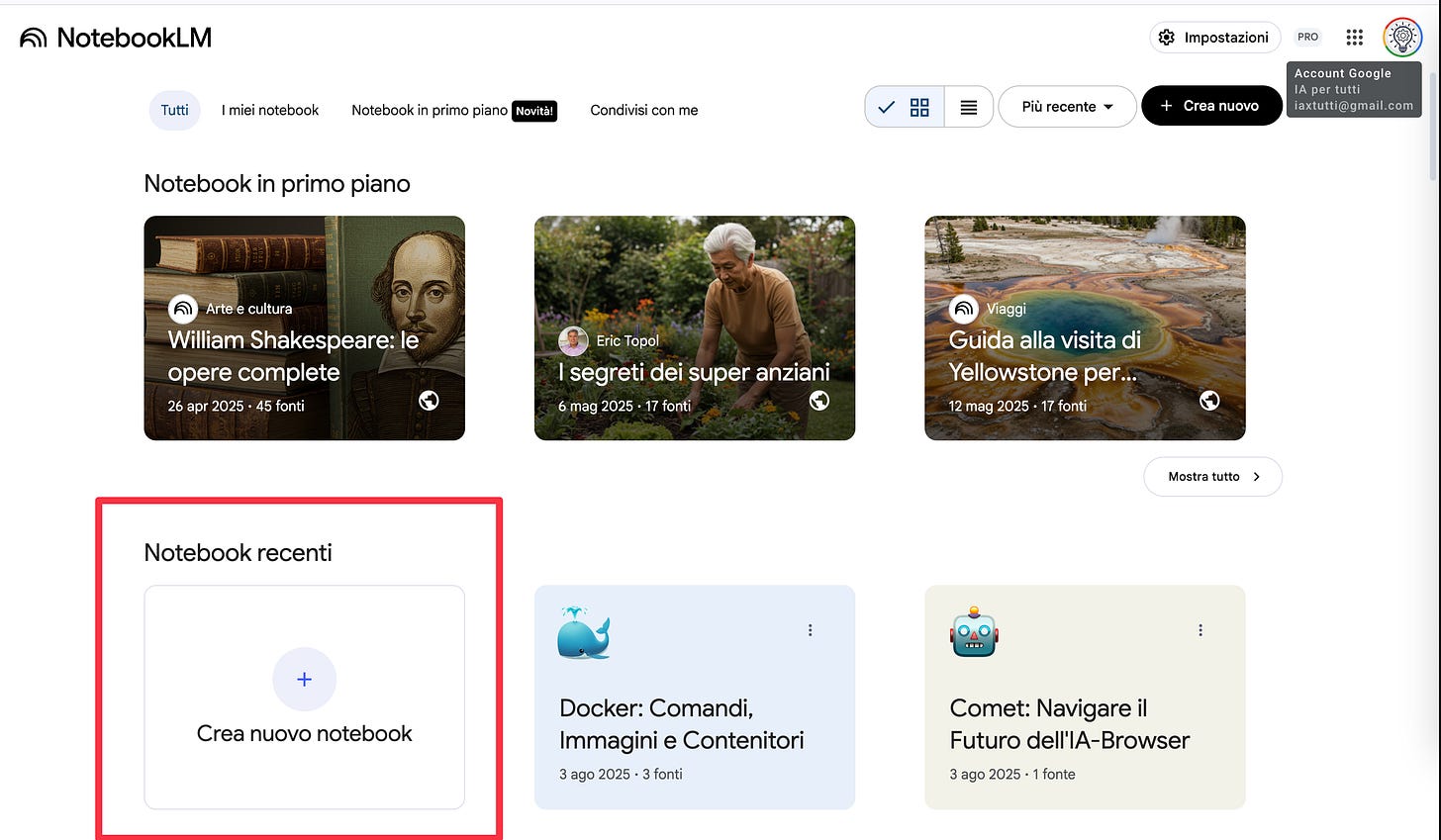Image resolution: width=1441 pixels, height=840 pixels.
Task: Open Impostazioni settings
Action: pyautogui.click(x=1214, y=38)
